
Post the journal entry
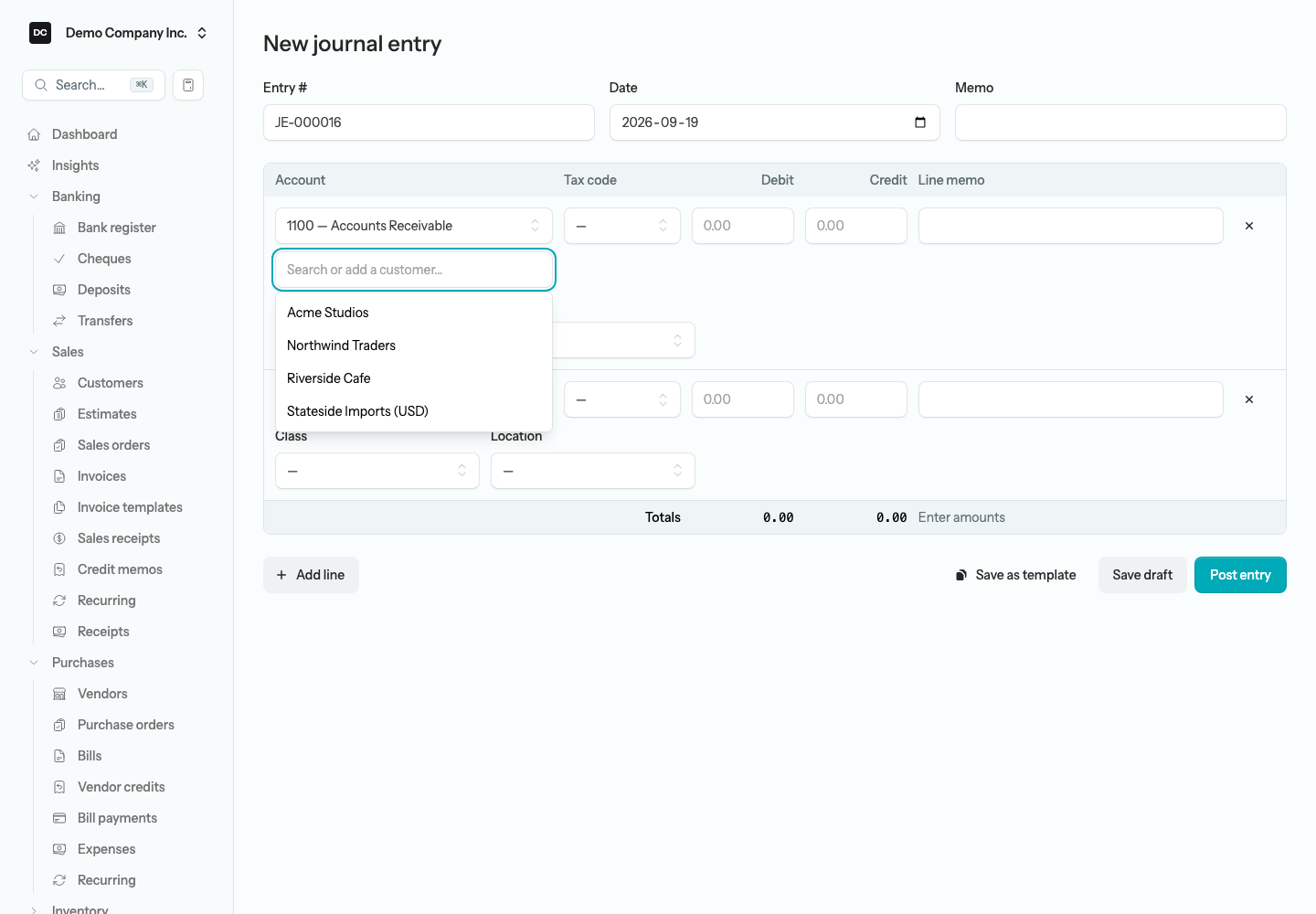tap(1240, 575)
